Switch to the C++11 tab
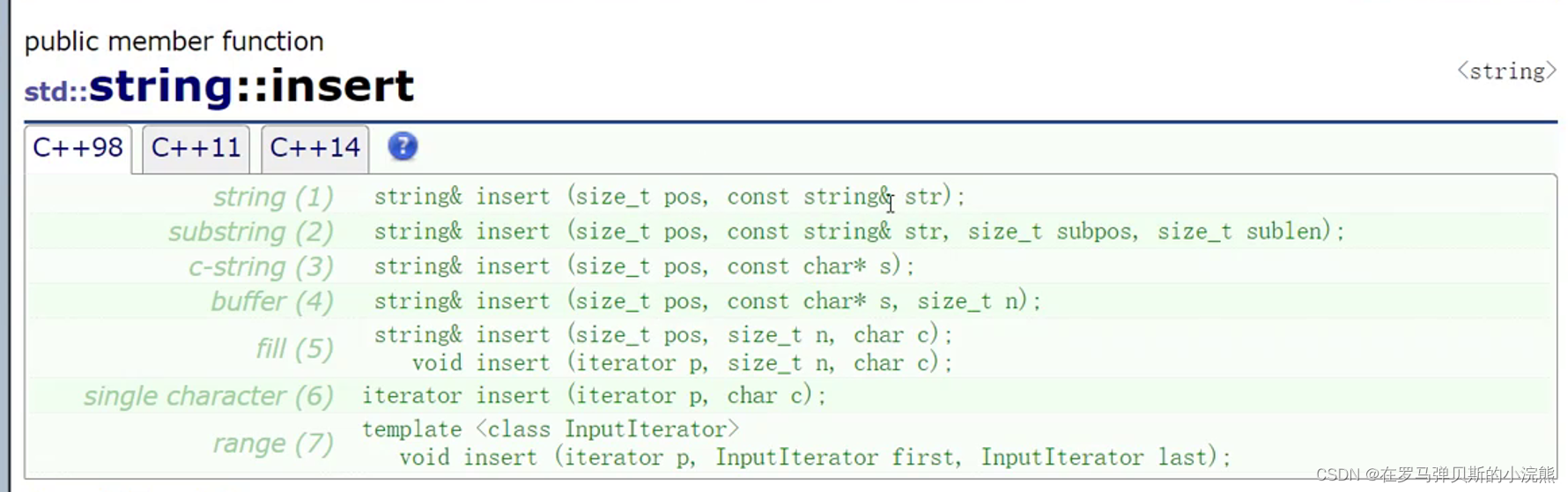This screenshot has height=492, width=1568. (x=196, y=148)
